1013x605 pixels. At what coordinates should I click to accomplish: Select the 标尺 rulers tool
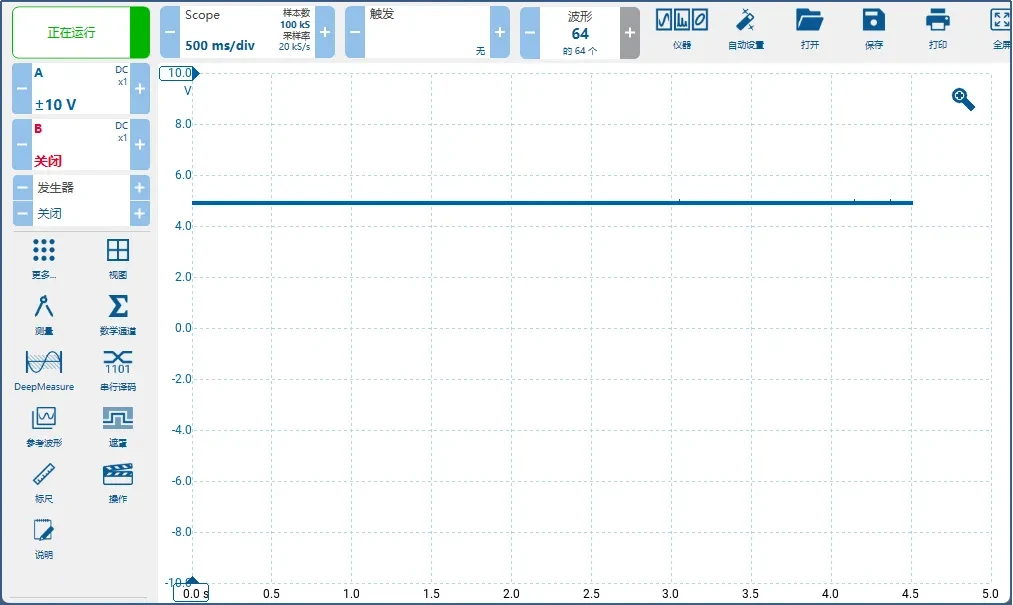pyautogui.click(x=43, y=481)
